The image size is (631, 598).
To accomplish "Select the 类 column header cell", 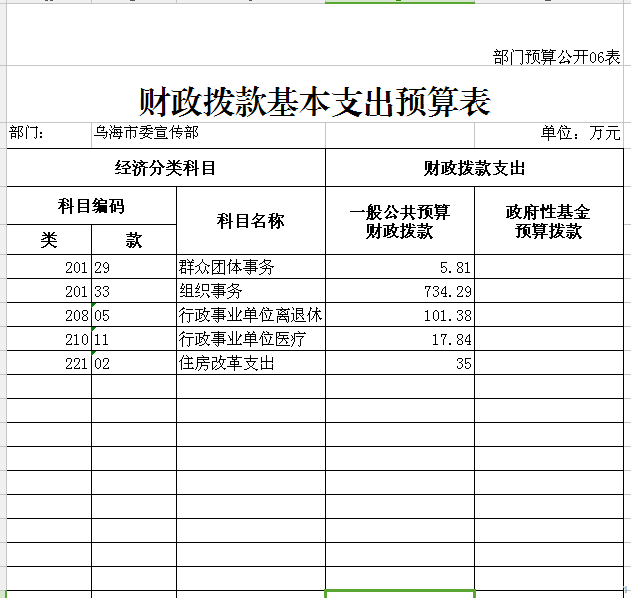I will (x=49, y=239).
